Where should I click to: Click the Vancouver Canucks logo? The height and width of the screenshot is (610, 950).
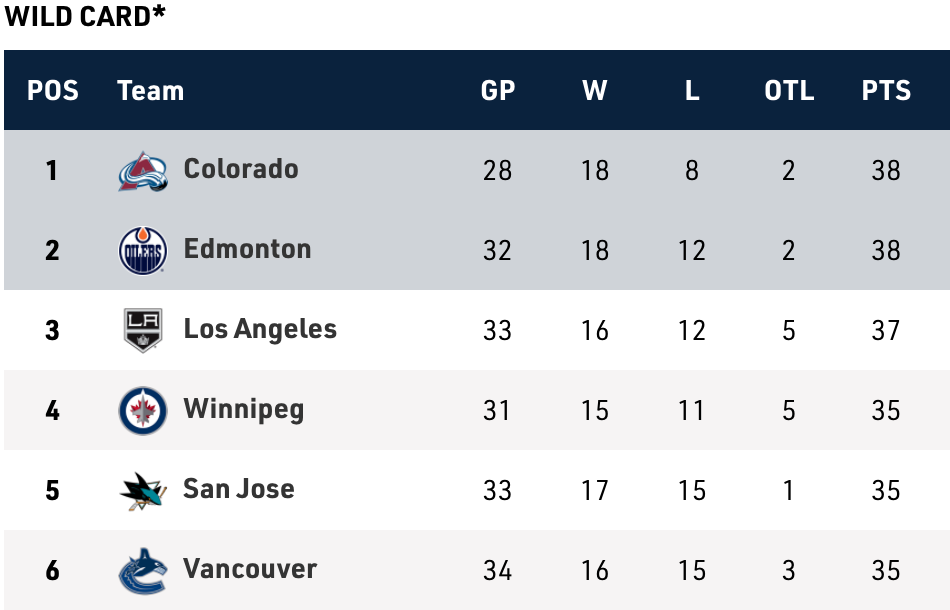pyautogui.click(x=142, y=570)
